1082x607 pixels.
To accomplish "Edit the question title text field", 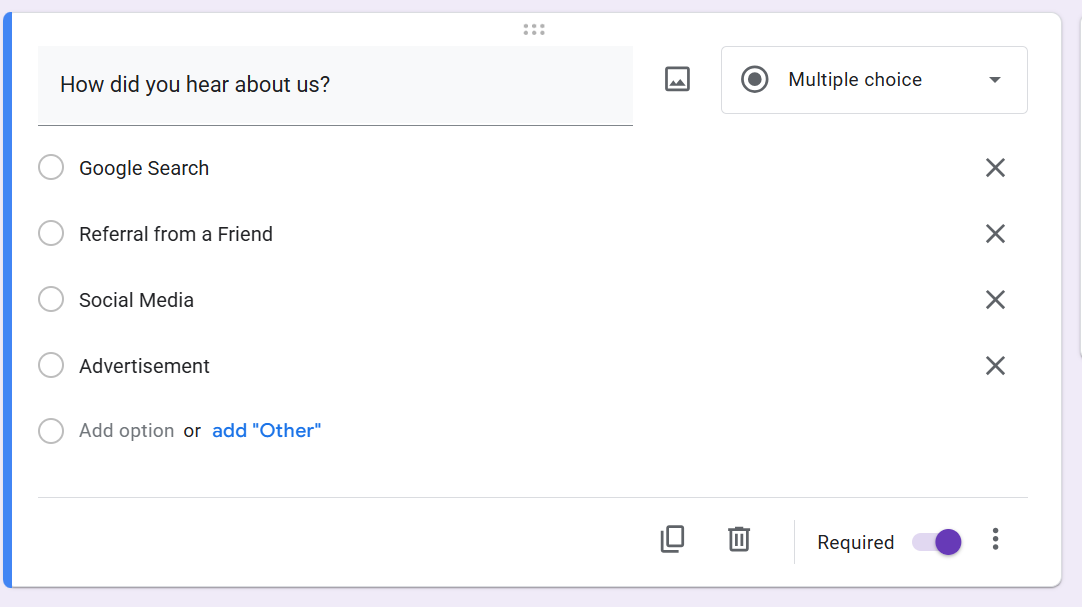I will [x=335, y=85].
